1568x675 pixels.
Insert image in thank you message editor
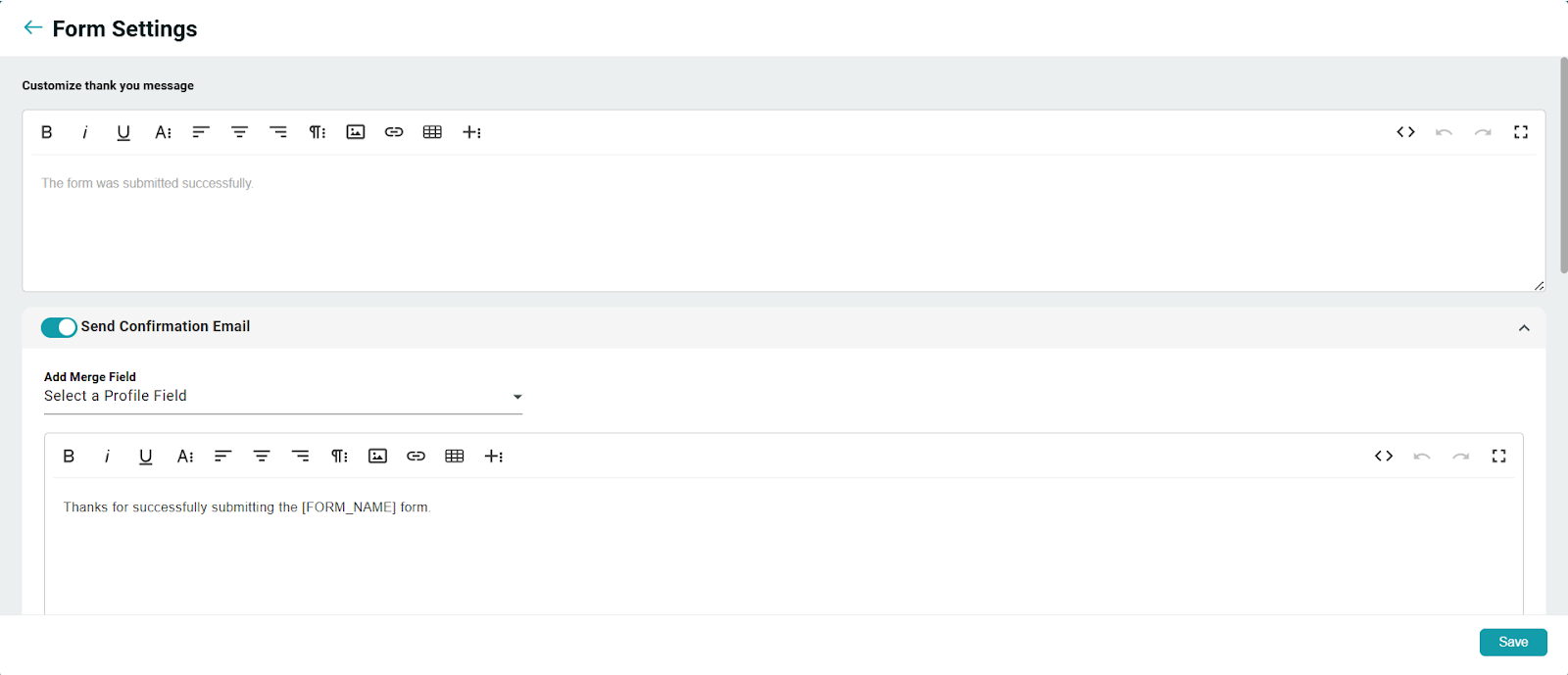pos(356,132)
